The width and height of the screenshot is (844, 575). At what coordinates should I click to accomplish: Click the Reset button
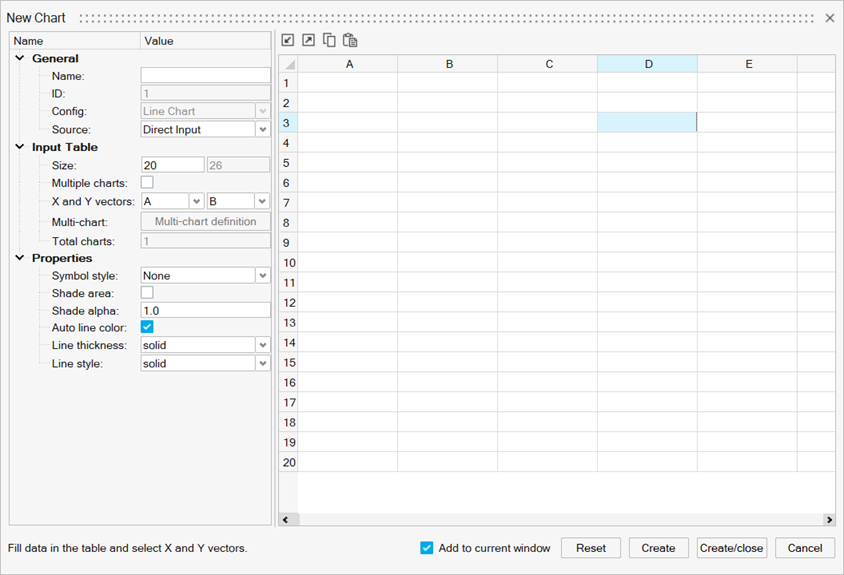[x=591, y=548]
